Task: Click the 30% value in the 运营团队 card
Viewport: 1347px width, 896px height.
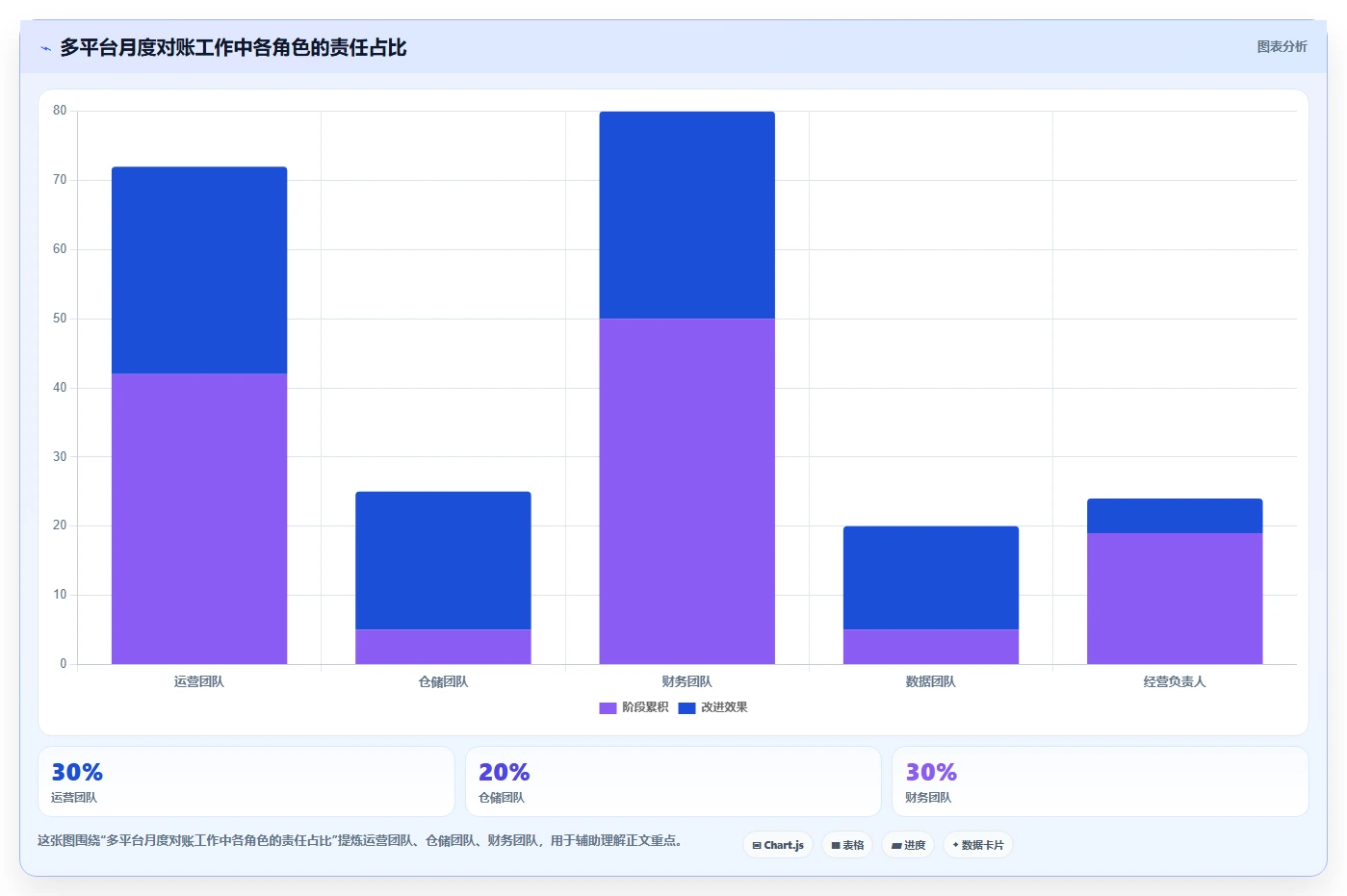Action: tap(77, 772)
